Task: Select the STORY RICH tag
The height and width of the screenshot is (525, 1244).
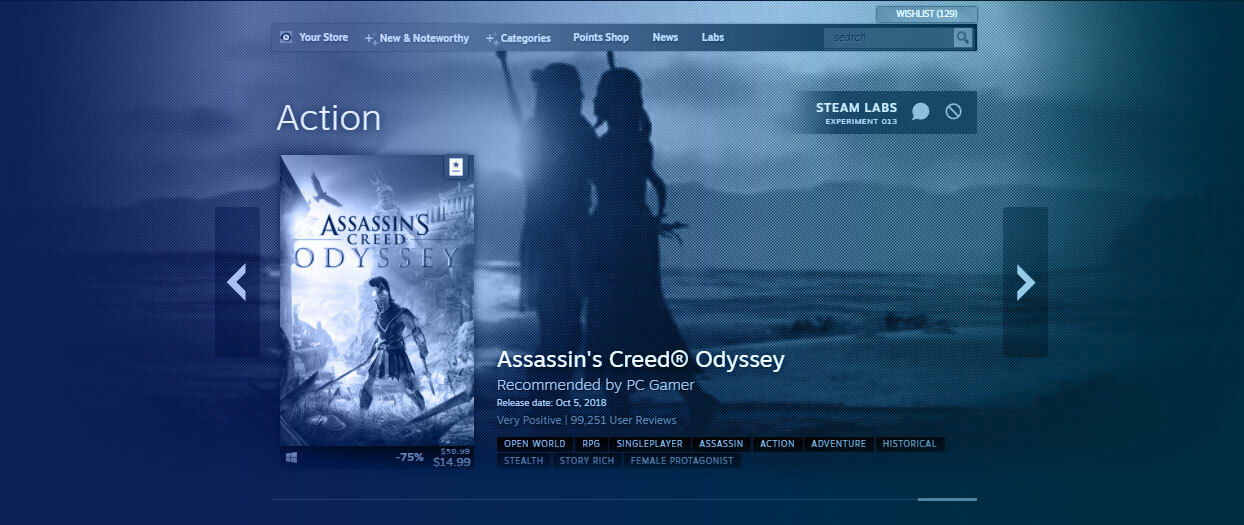Action: pyautogui.click(x=588, y=461)
